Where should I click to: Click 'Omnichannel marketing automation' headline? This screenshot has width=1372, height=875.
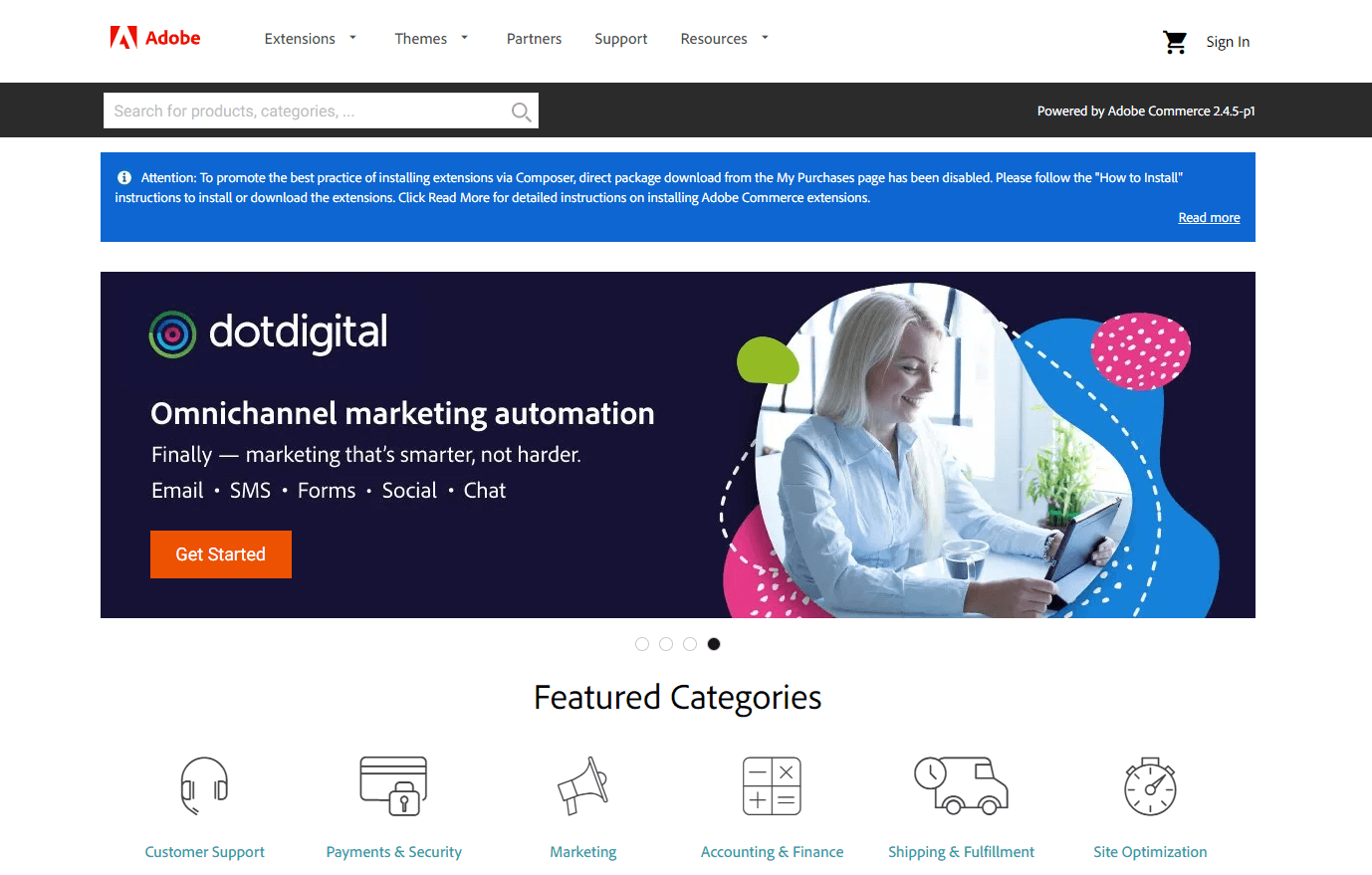point(402,413)
